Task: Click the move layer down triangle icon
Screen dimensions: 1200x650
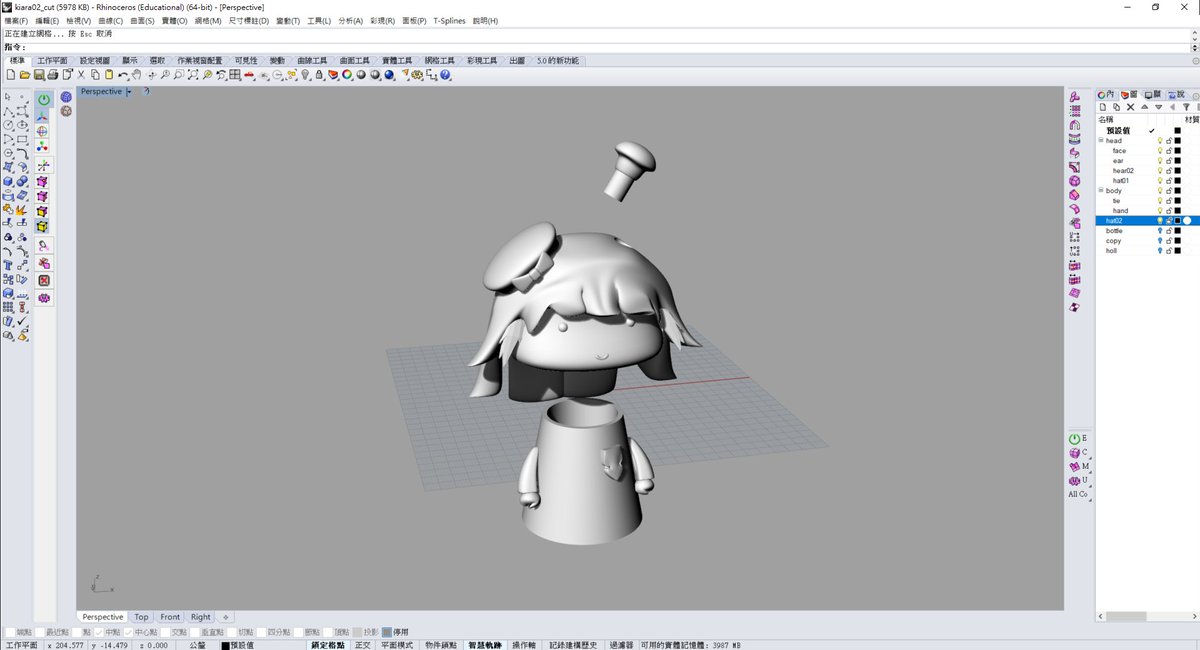Action: point(1158,107)
